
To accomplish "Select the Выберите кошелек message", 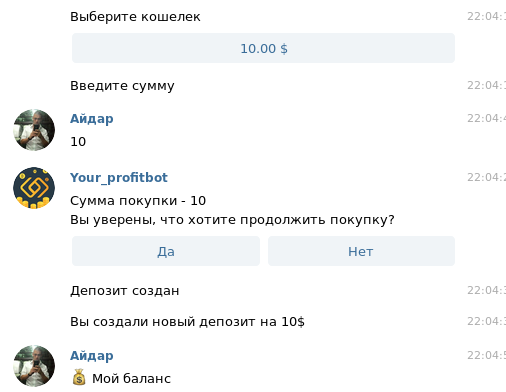I will pyautogui.click(x=135, y=16).
